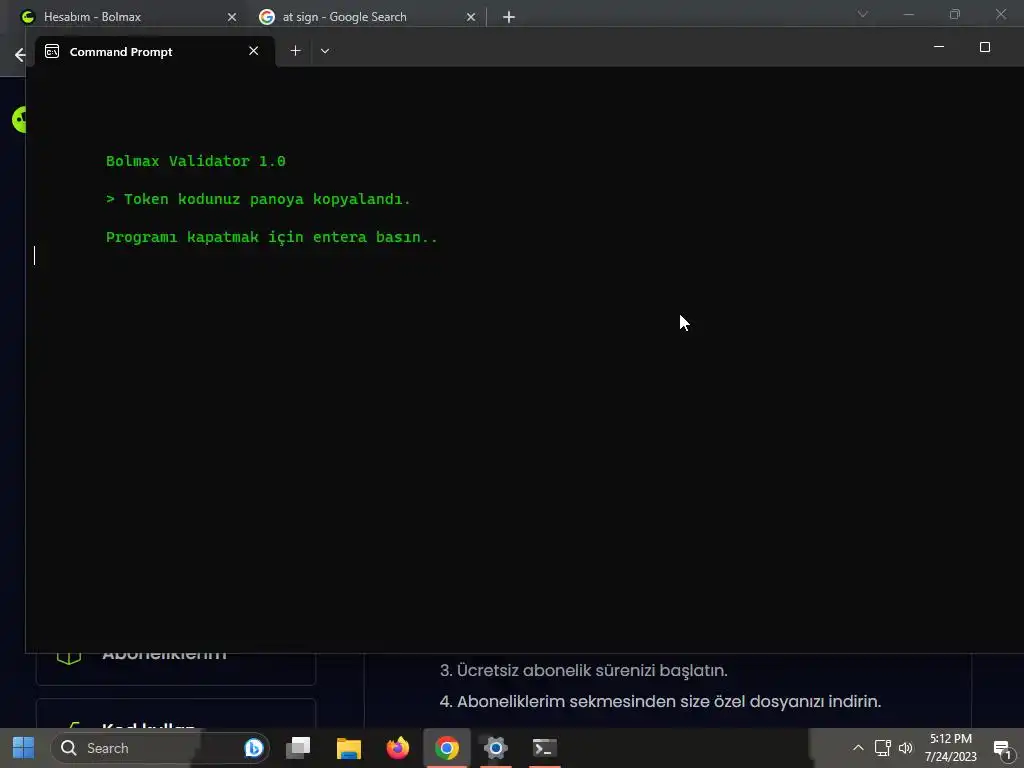Image resolution: width=1024 pixels, height=768 pixels.
Task: Open the clock showing 5:12 PM
Action: pos(950,748)
